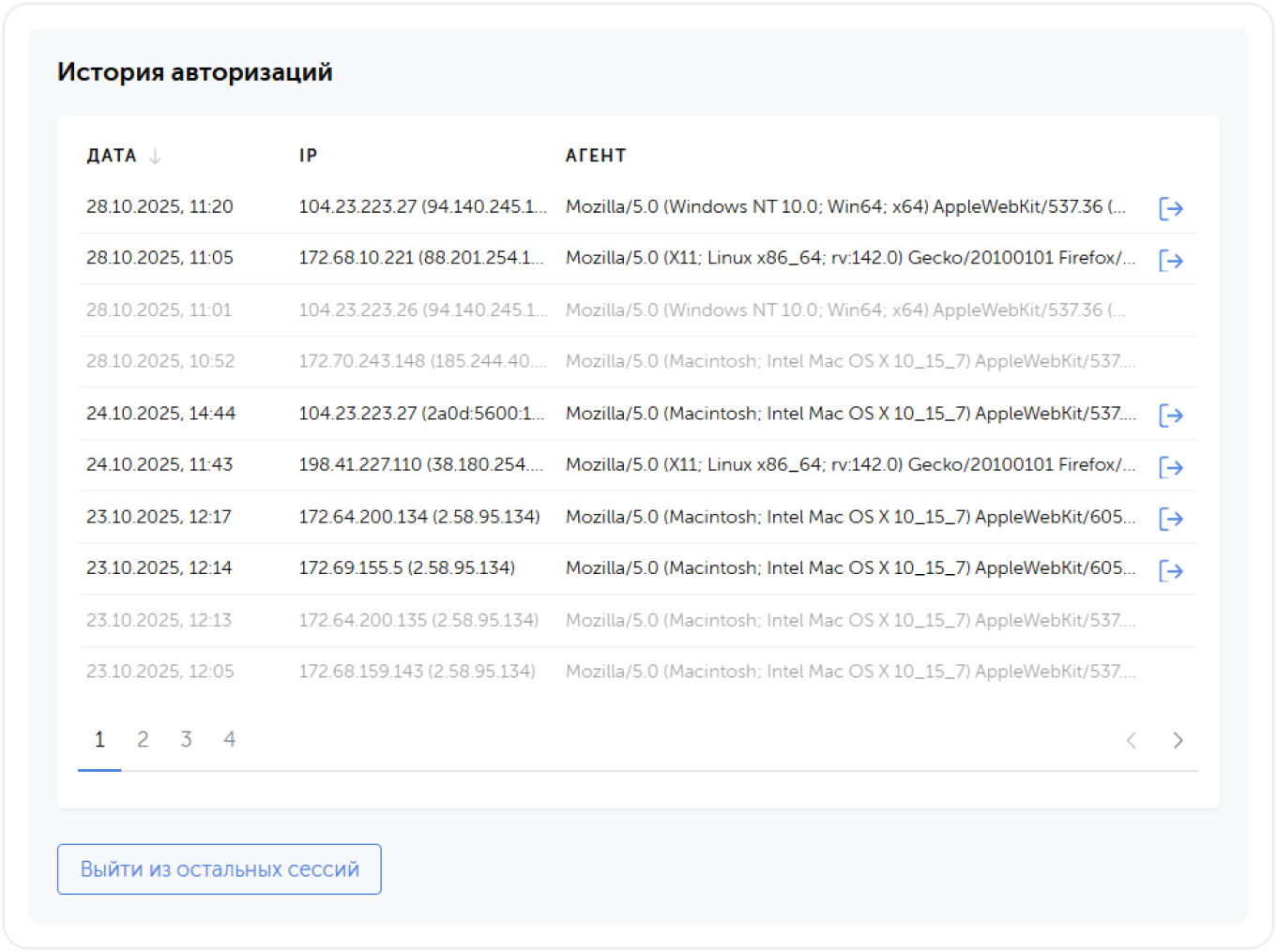Click the IP column header
1277x952 pixels.
(x=308, y=156)
